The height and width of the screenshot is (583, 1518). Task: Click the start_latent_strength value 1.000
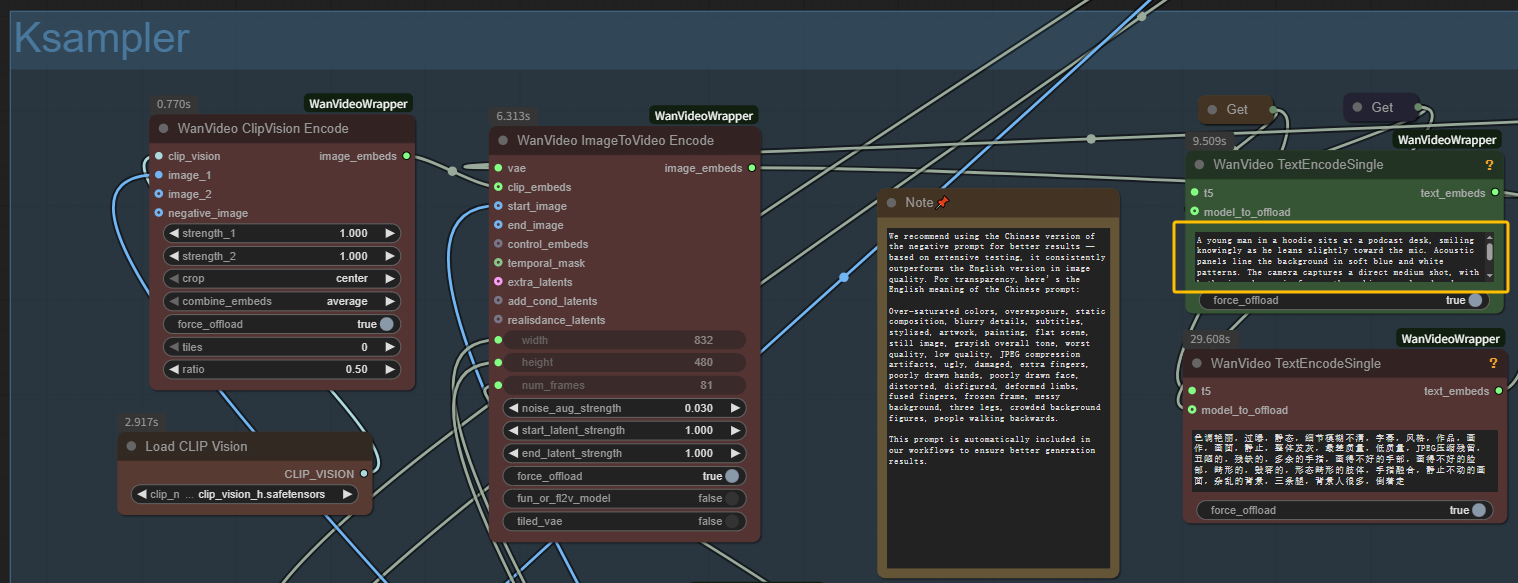(x=699, y=430)
